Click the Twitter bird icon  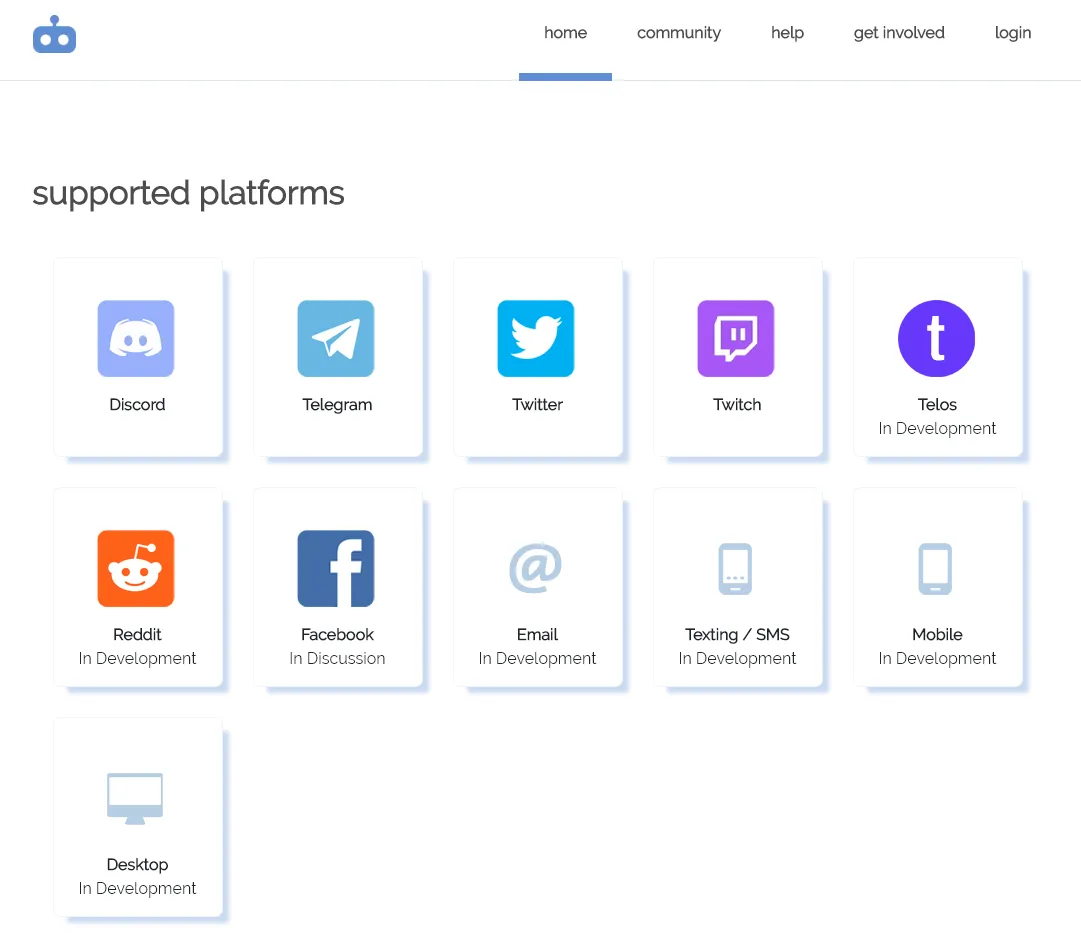536,338
